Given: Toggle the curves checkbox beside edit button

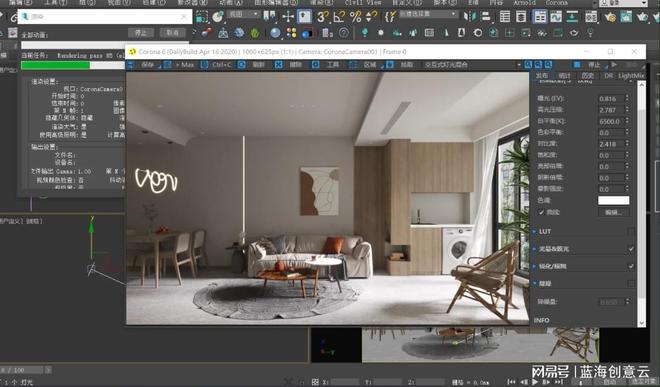Looking at the screenshot, I should click(541, 212).
